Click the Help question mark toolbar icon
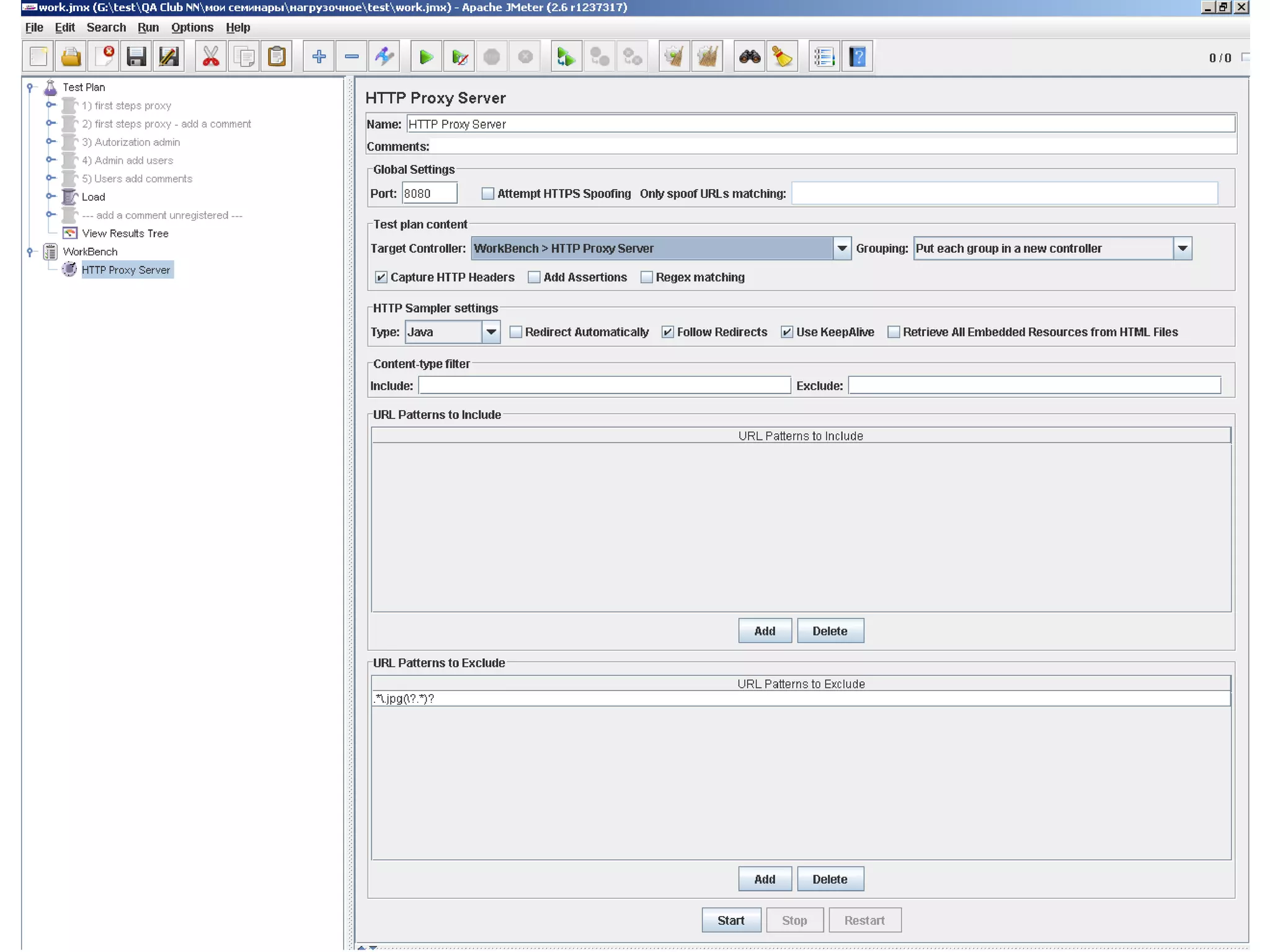 857,57
